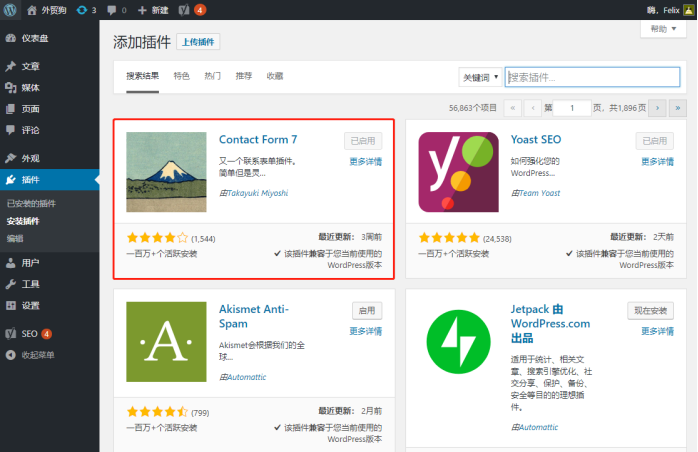The height and width of the screenshot is (452, 698).
Task: Open the updates icon showing 3
Action: 86,10
